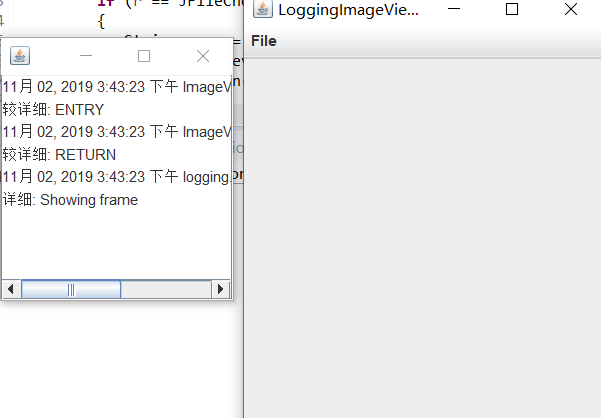Open the File menu in LoggingImageViewer
Viewport: 601px width, 418px height.
click(x=264, y=41)
